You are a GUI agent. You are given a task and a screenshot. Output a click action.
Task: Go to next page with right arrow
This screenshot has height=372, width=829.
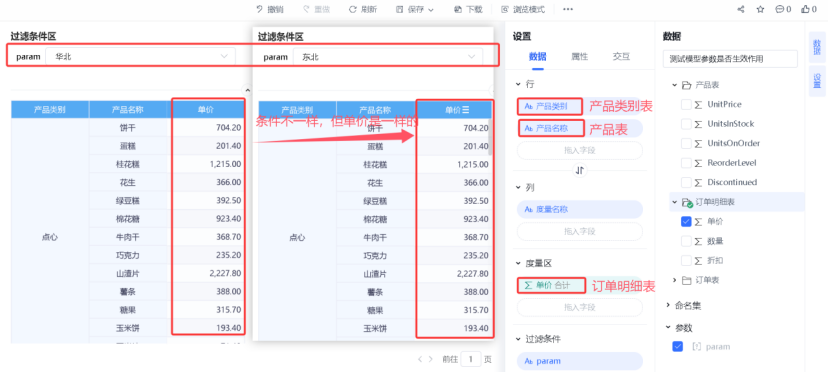431,359
